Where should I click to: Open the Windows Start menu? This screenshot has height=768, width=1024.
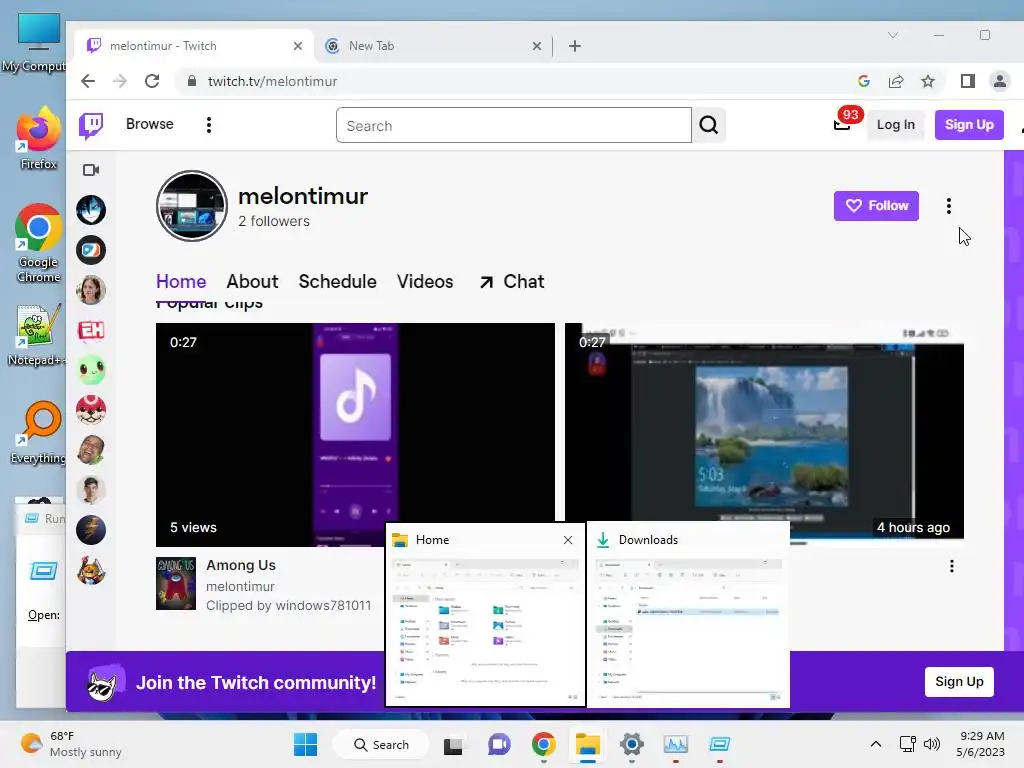[x=306, y=744]
